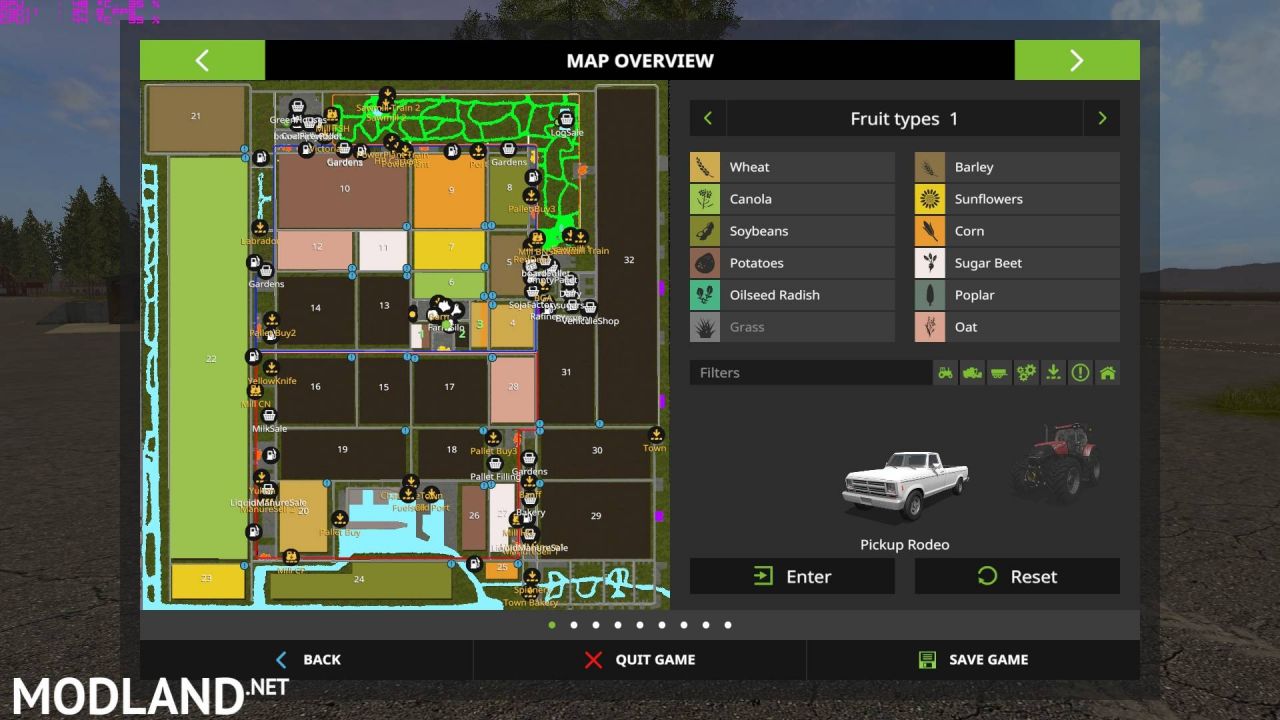Select the Pallet Buy3 icon near field 18
This screenshot has height=720, width=1280.
493,438
